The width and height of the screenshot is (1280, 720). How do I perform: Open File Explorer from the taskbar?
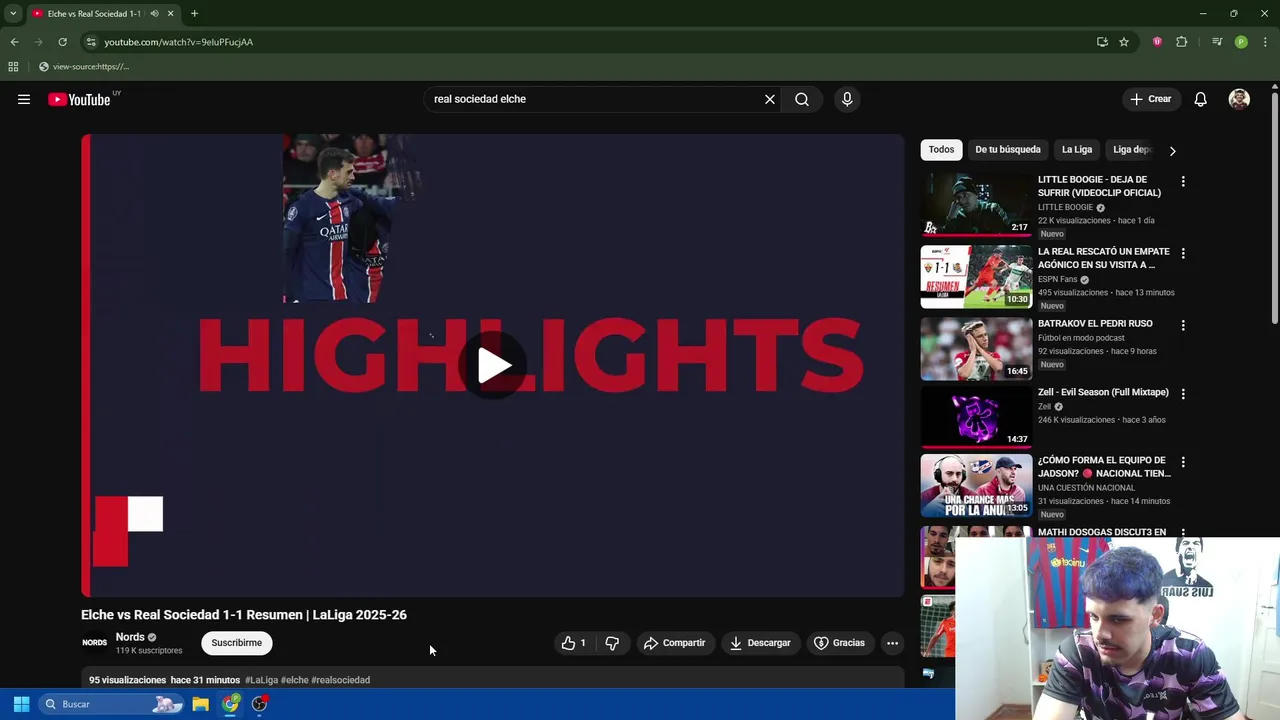click(201, 704)
